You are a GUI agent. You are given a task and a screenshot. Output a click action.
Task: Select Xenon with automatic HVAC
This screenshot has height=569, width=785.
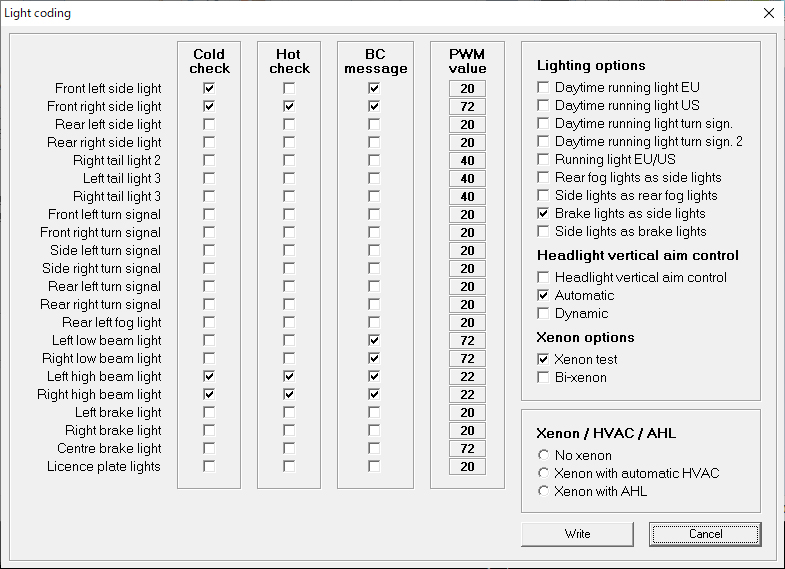pos(543,473)
